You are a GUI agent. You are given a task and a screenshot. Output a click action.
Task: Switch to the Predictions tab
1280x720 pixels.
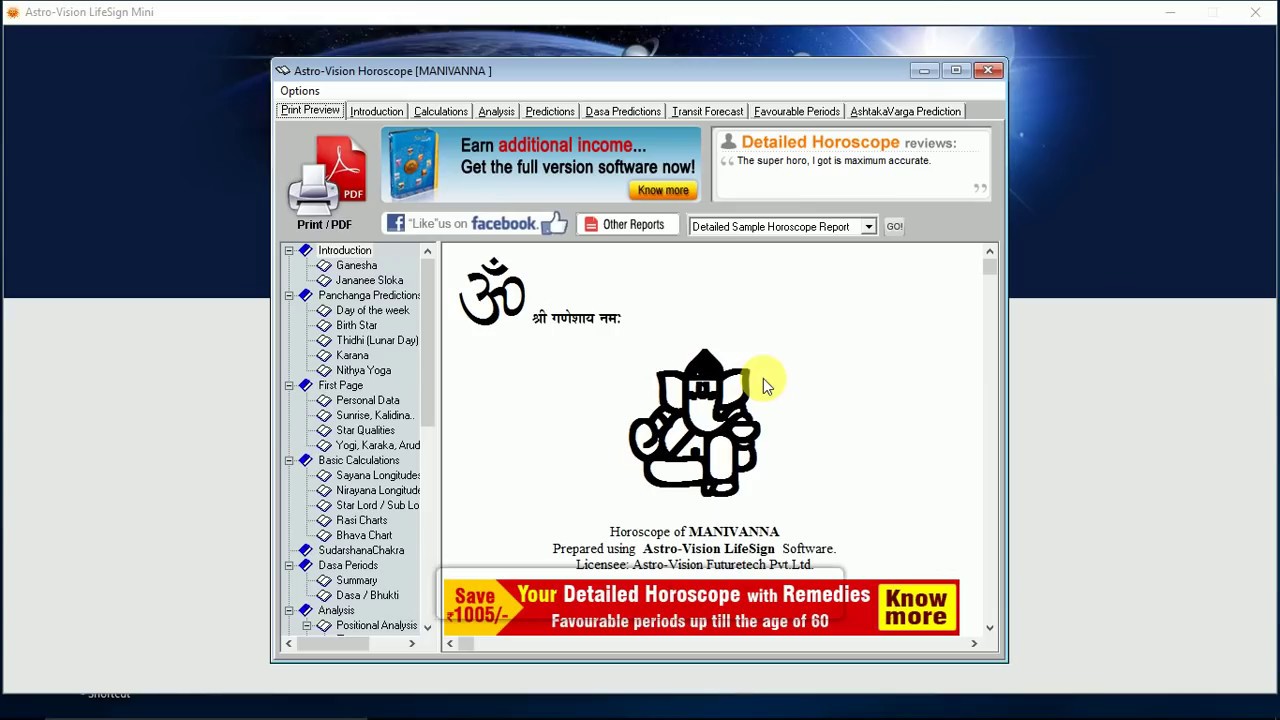click(550, 111)
